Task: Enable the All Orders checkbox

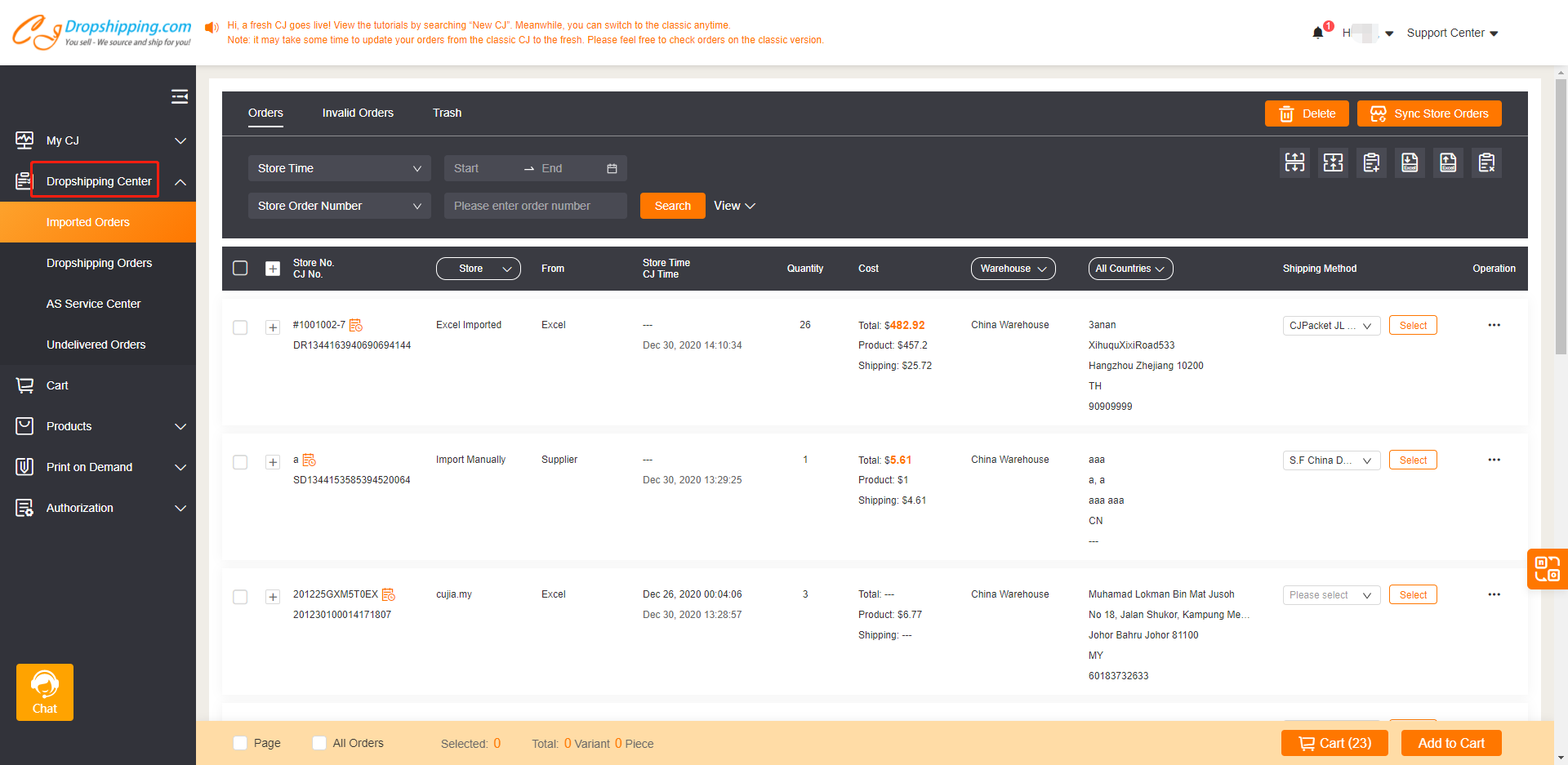Action: (319, 743)
